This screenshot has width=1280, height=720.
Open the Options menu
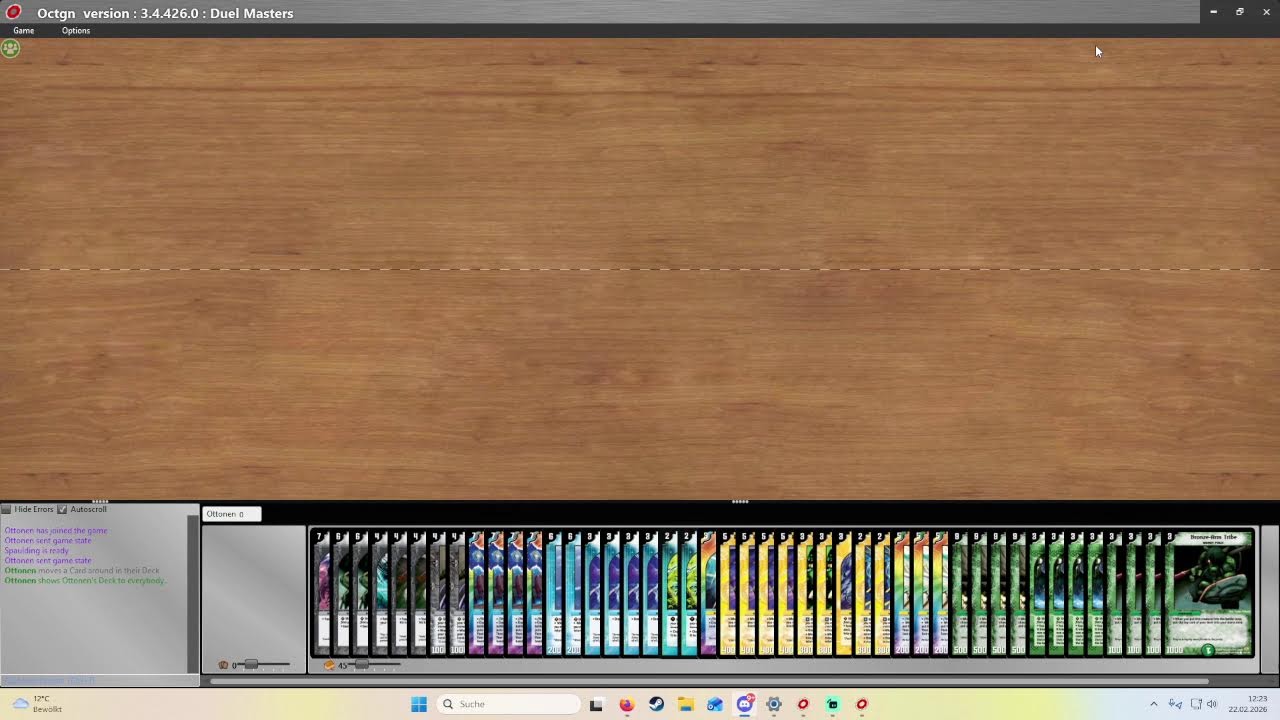[76, 31]
